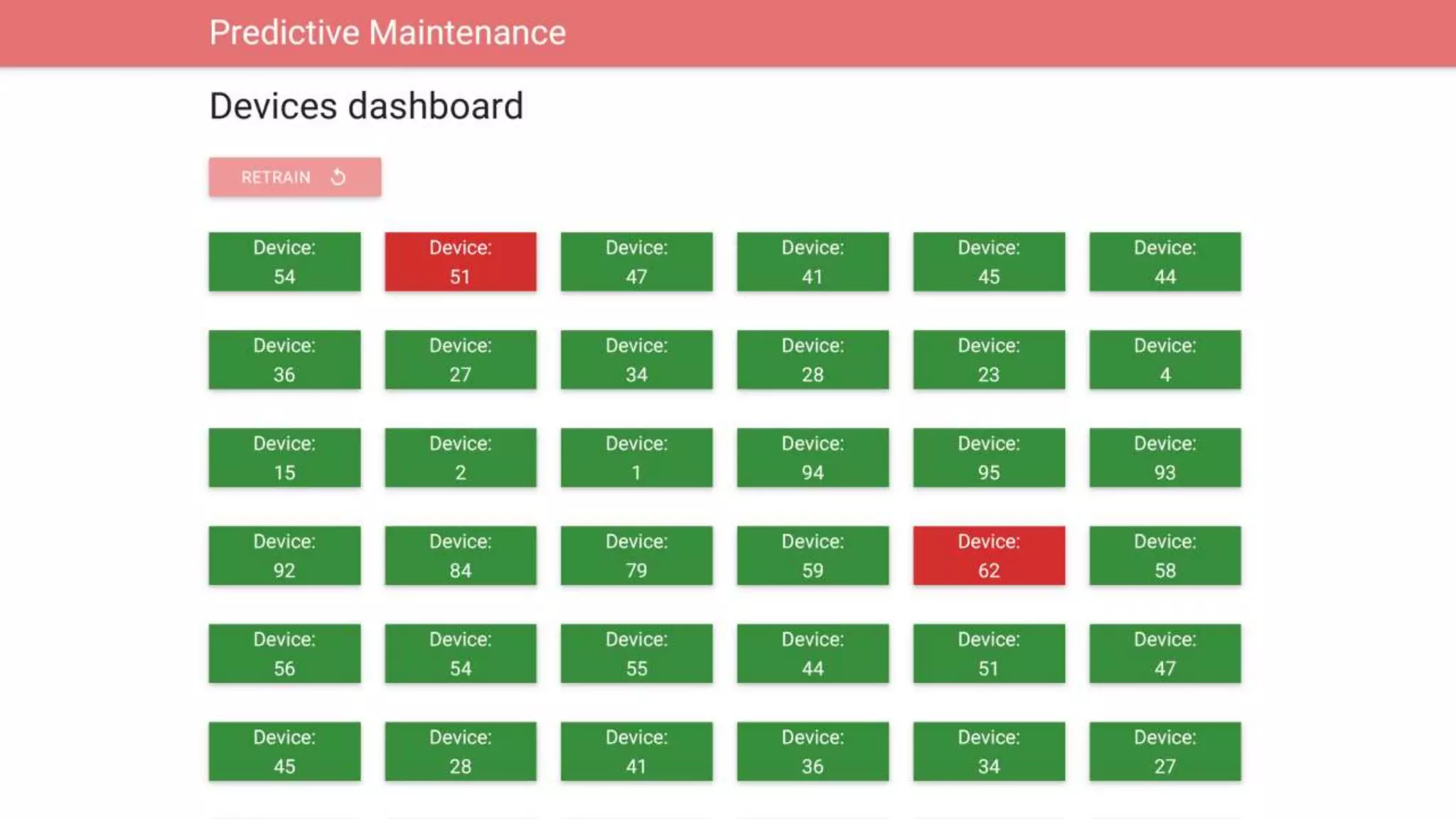
Task: Click the Device 93 tile
Action: pos(1165,457)
